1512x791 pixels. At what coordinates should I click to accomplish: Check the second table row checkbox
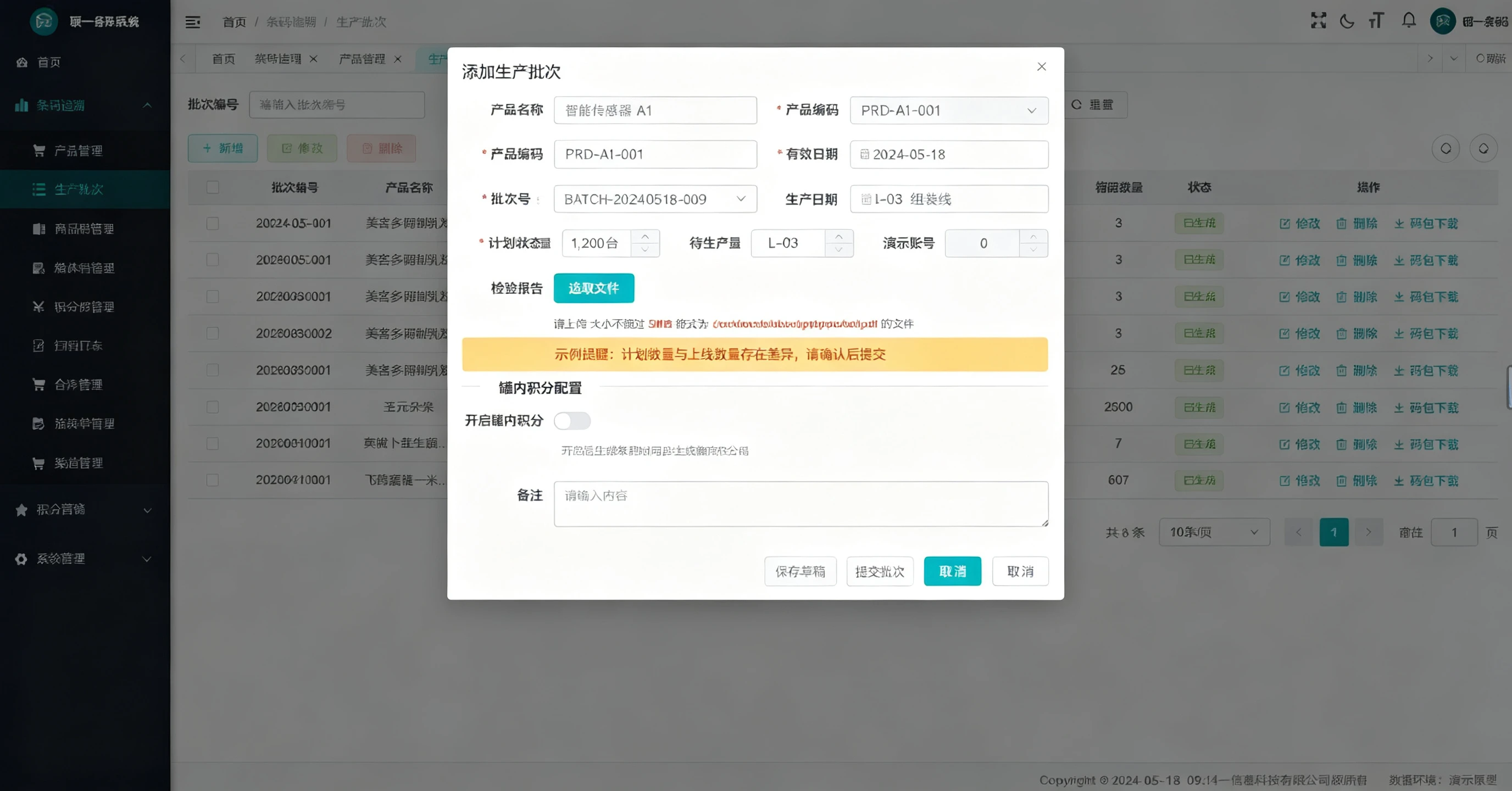[213, 260]
